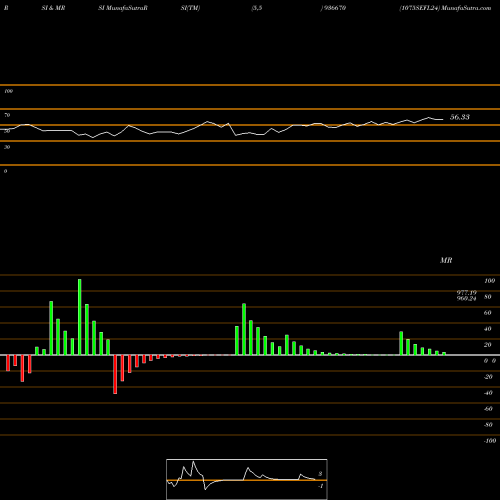500x500 pixels.
Task: Click the 30 level on RSI axis
Action: (x=7, y=147)
